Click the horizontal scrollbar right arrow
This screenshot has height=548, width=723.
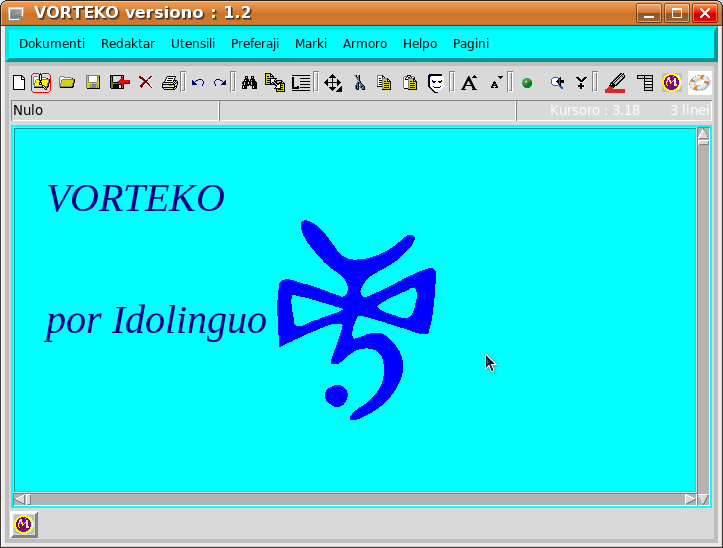[690, 499]
